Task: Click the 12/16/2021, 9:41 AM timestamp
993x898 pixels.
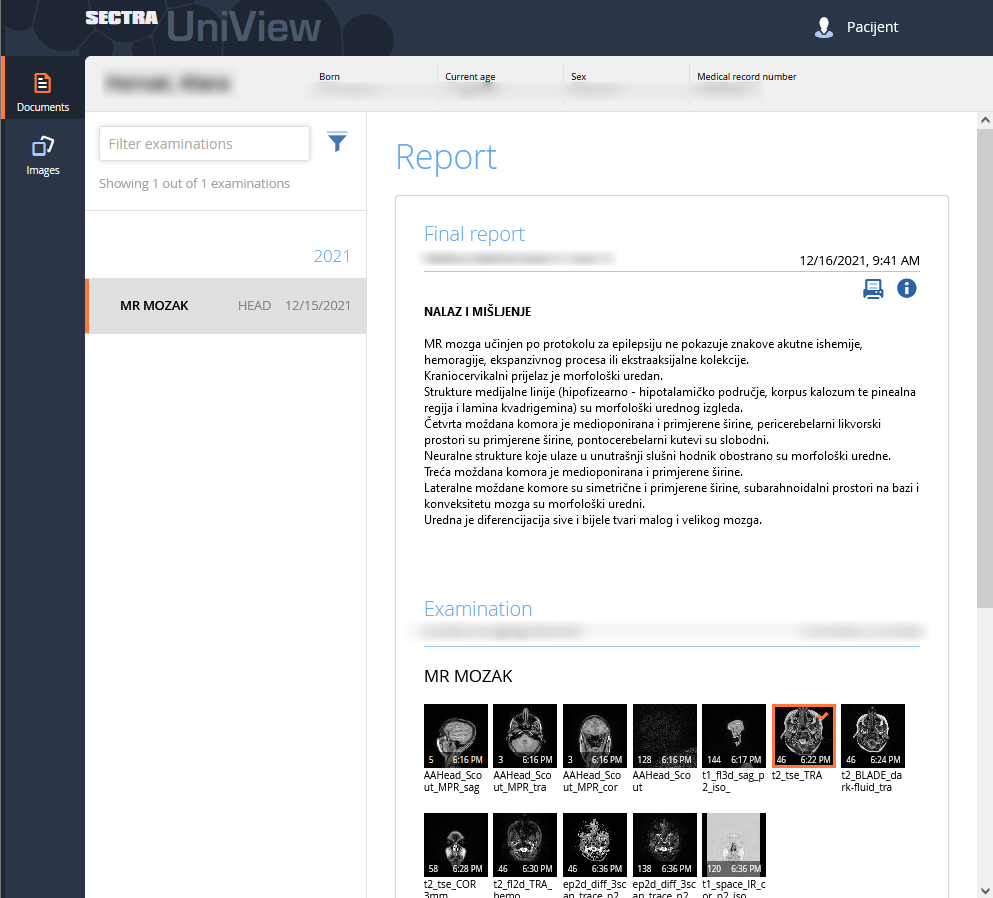Action: (859, 260)
